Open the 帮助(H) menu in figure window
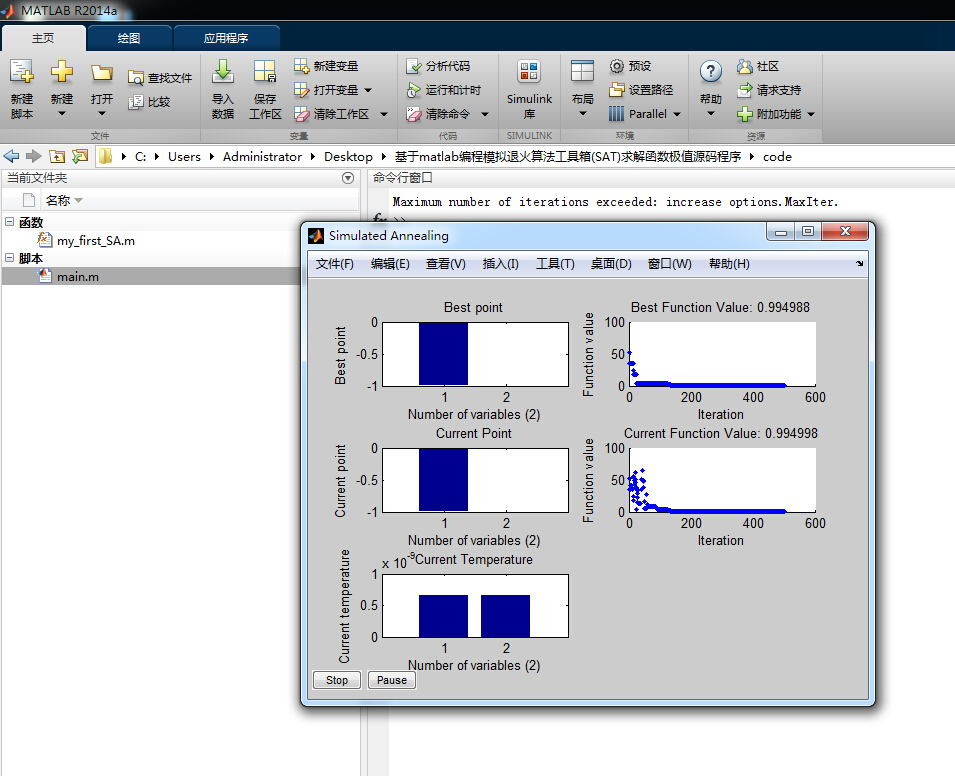The height and width of the screenshot is (776, 955). click(x=729, y=264)
